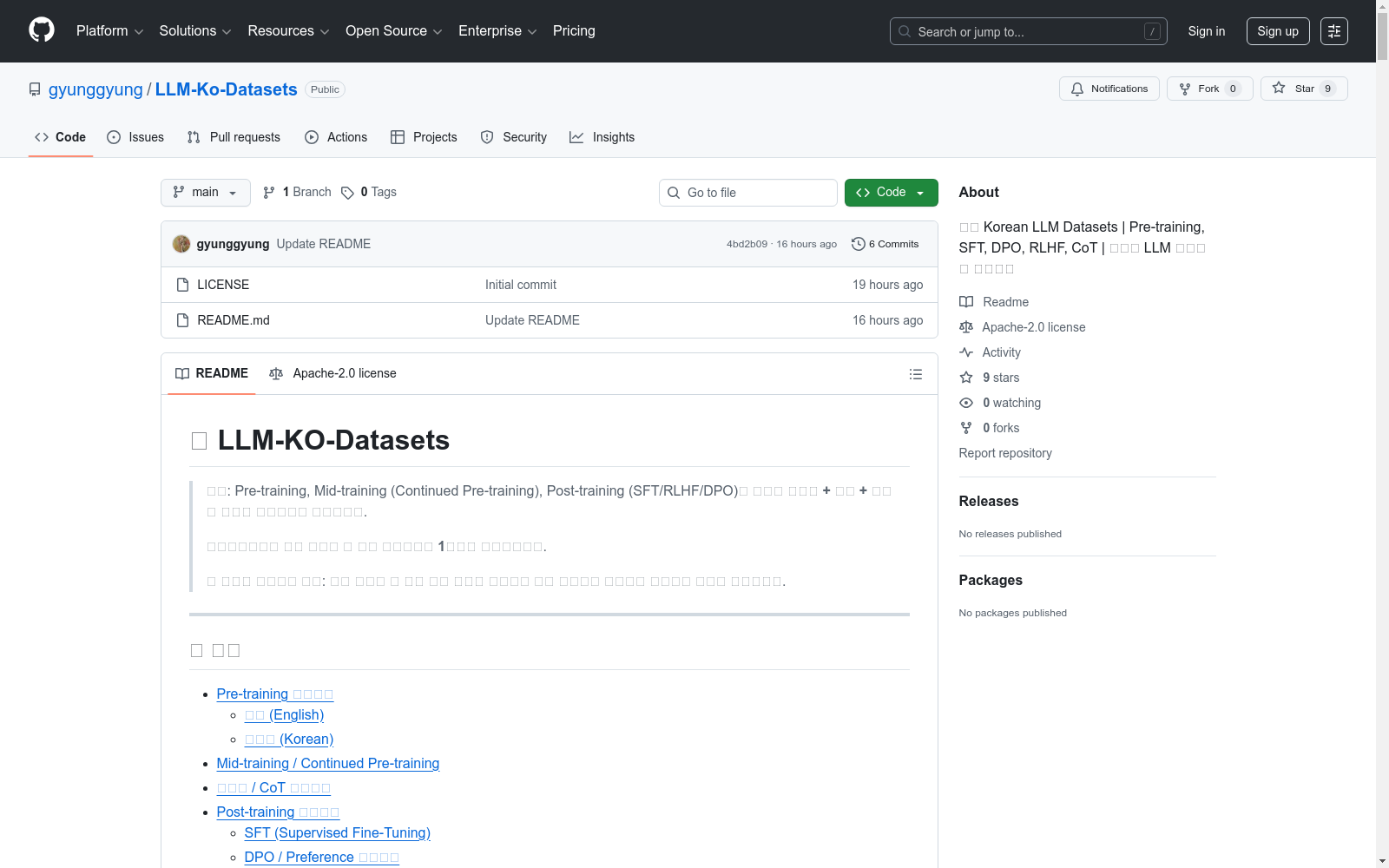1389x868 pixels.
Task: Switch to the Apache-2.0 license tab
Action: tap(333, 374)
